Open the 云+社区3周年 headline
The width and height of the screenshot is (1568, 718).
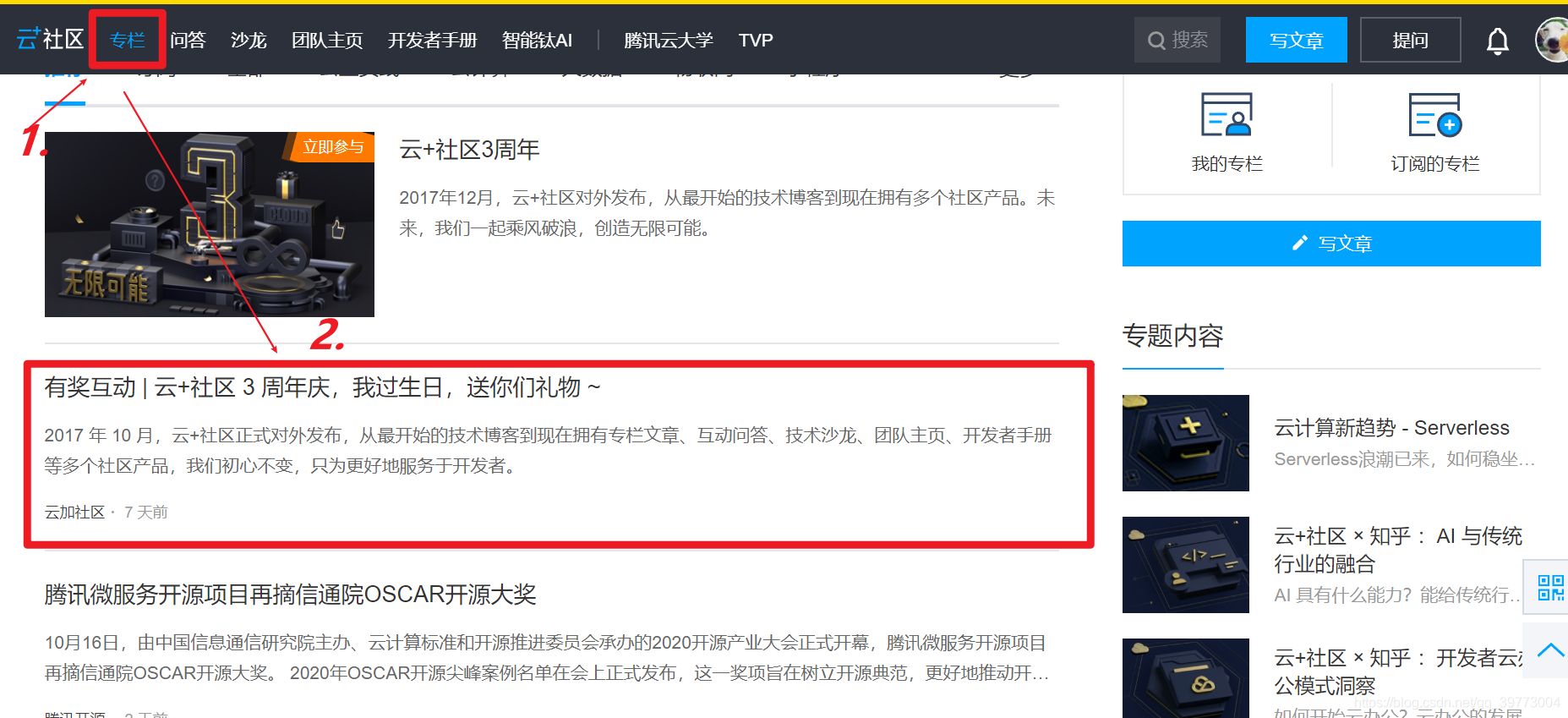470,150
